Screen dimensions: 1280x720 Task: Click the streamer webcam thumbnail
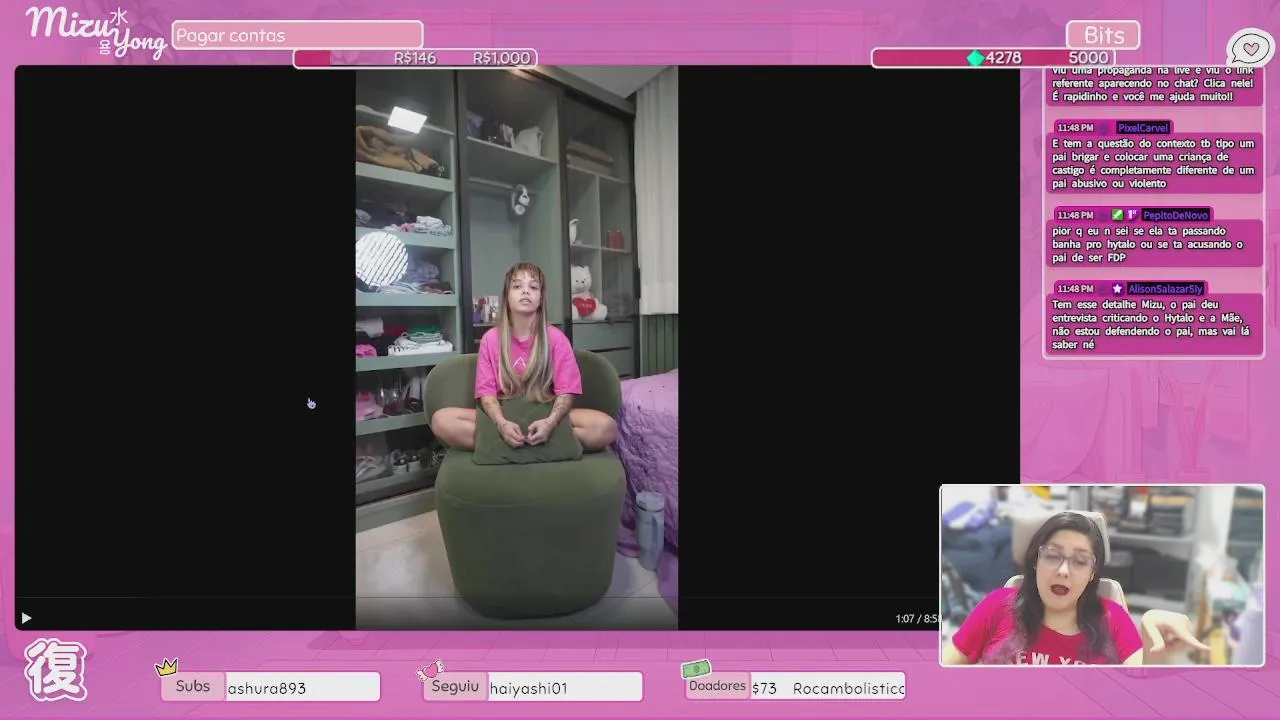[x=1102, y=576]
